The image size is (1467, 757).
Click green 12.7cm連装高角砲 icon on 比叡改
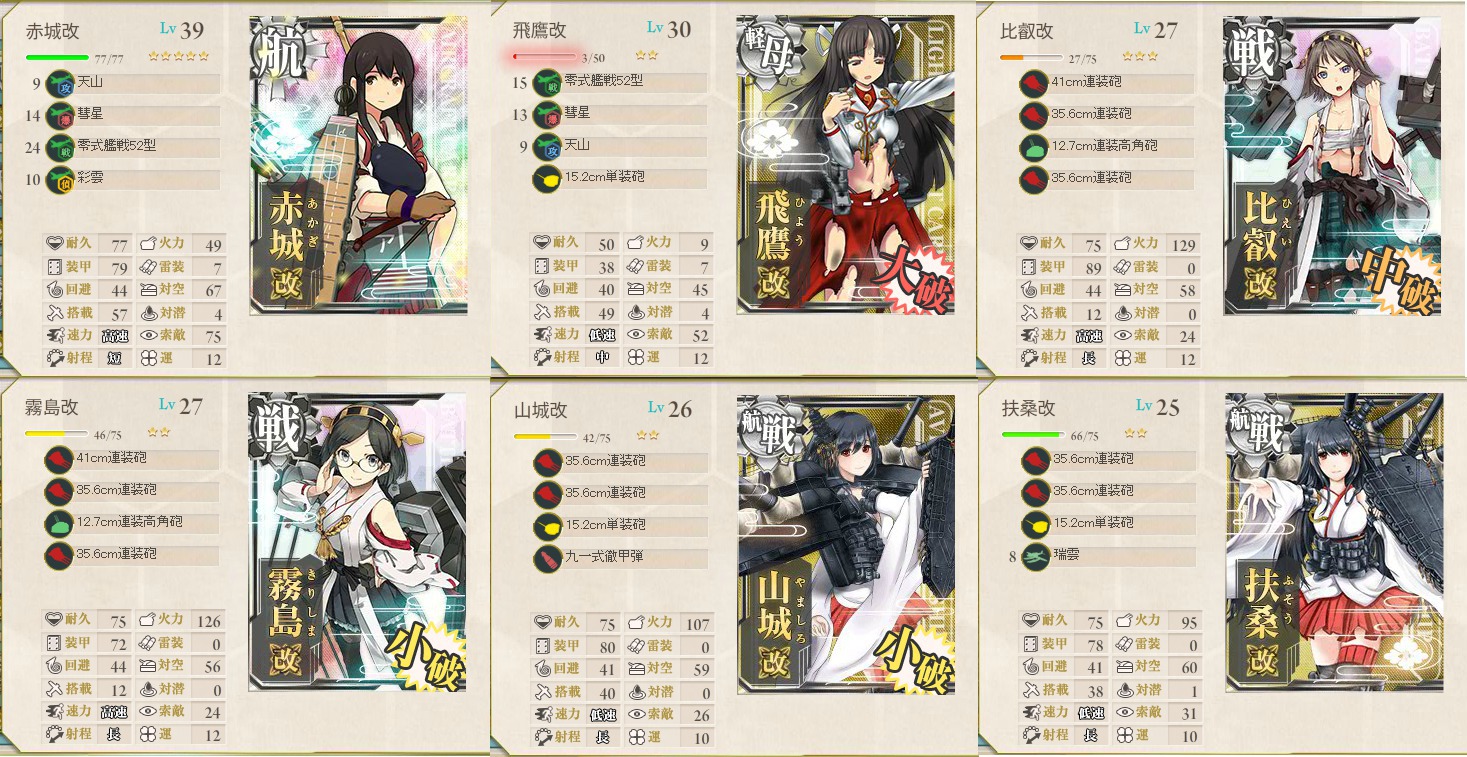pyautogui.click(x=1033, y=146)
